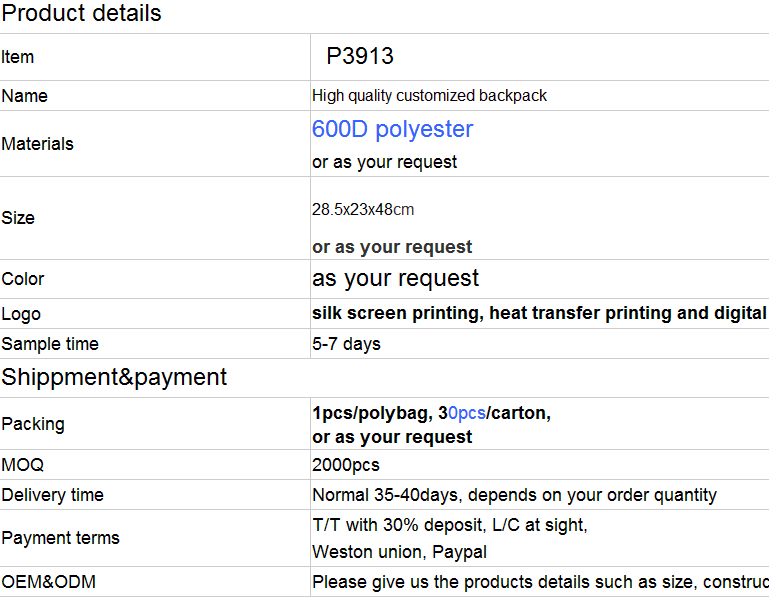The width and height of the screenshot is (776, 598).
Task: Click the Payment terms label
Action: tap(60, 538)
